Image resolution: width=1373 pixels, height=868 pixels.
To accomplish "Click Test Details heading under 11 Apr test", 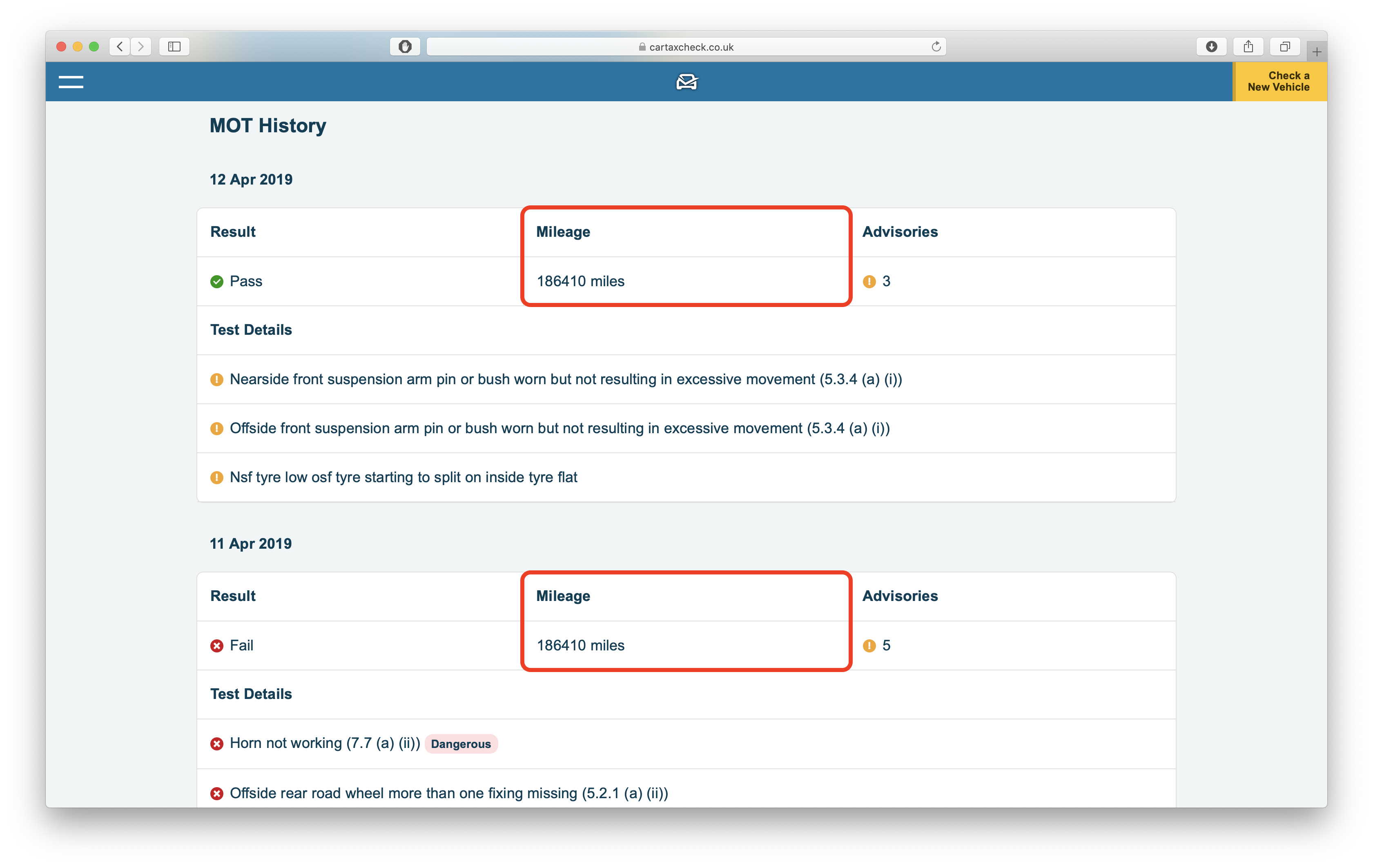I will click(x=251, y=694).
